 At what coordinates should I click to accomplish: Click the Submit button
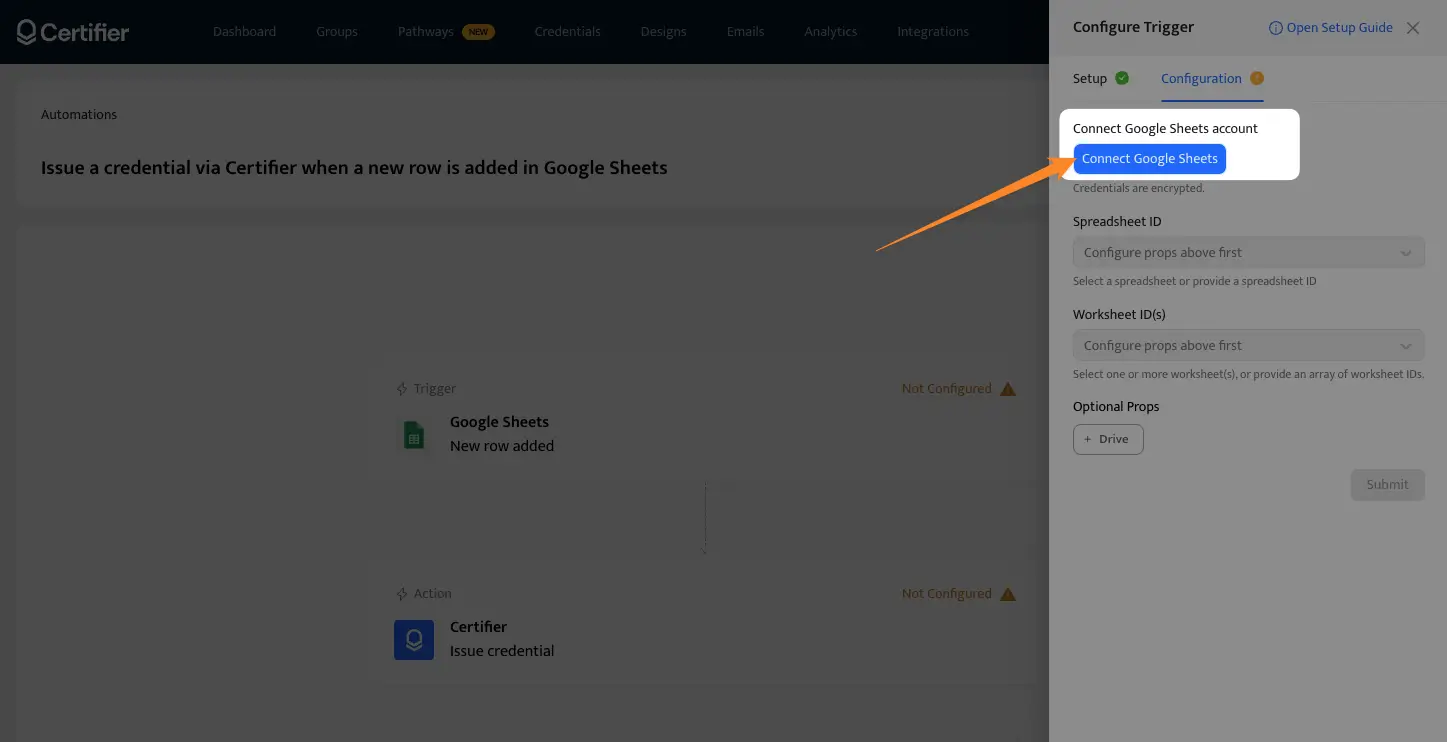click(1387, 485)
